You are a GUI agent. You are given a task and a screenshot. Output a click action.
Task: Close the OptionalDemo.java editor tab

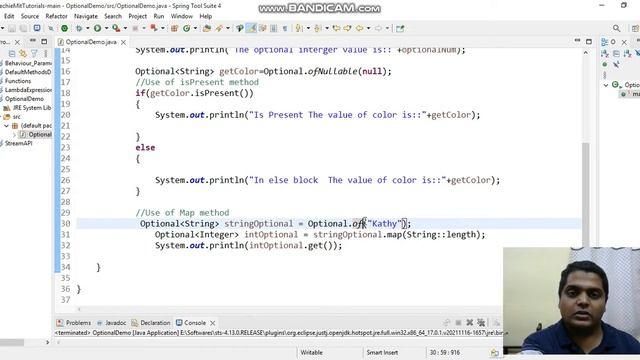coord(123,42)
